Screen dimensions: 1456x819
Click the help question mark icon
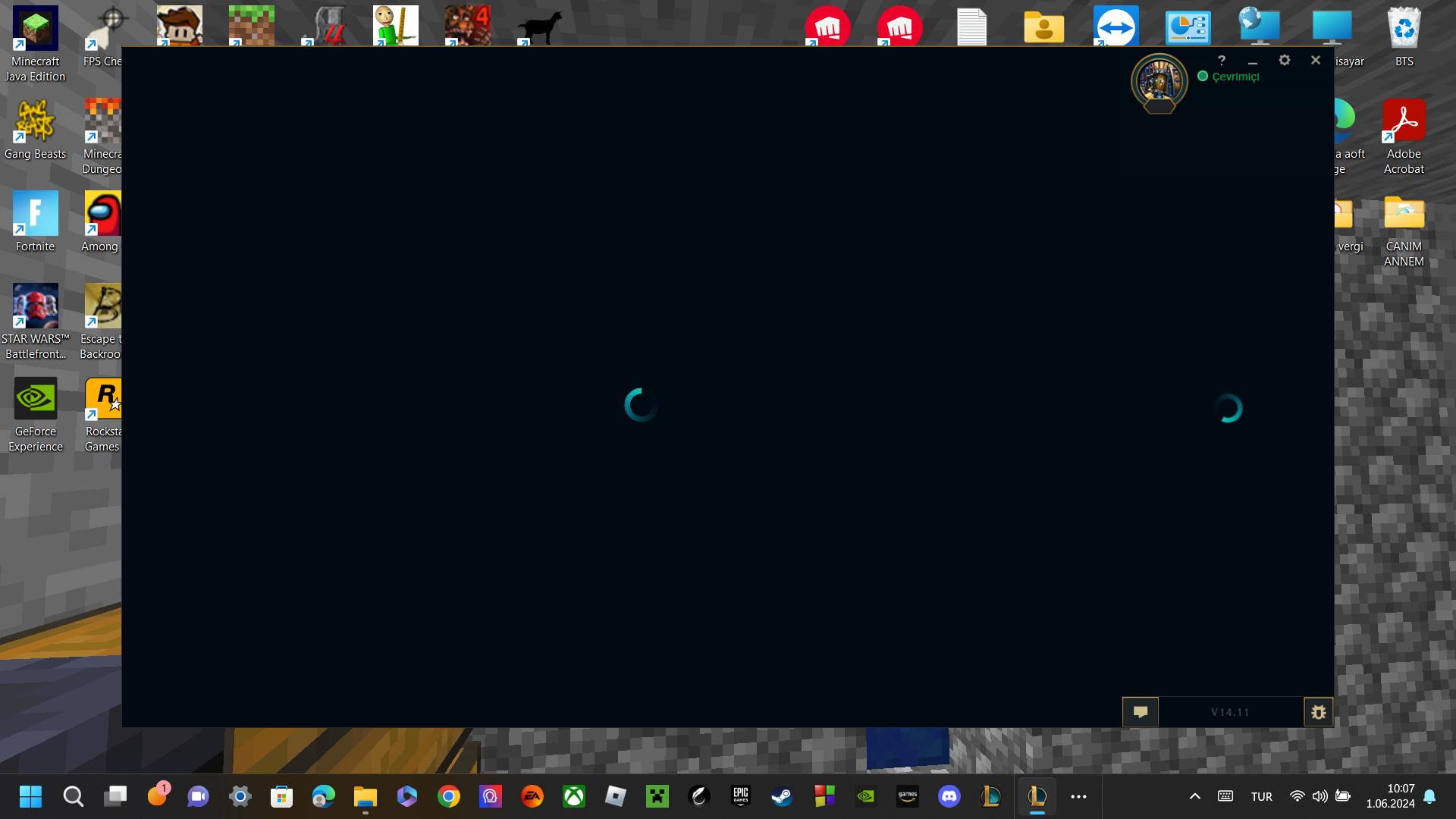click(x=1222, y=60)
